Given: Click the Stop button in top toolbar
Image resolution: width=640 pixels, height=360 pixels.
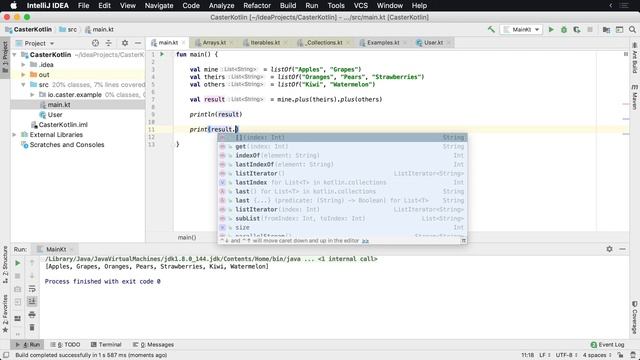Looking at the screenshot, I should pyautogui.click(x=590, y=29).
